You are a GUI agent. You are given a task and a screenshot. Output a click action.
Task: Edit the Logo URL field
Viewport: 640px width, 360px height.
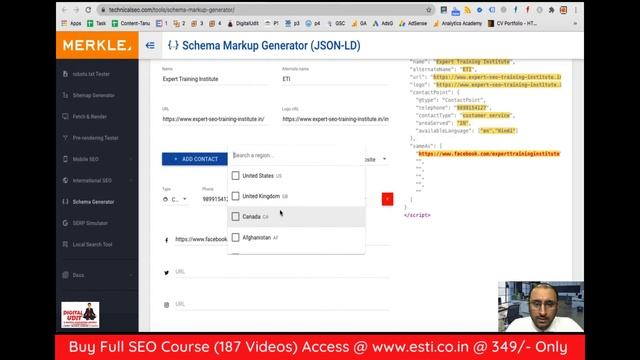336,119
